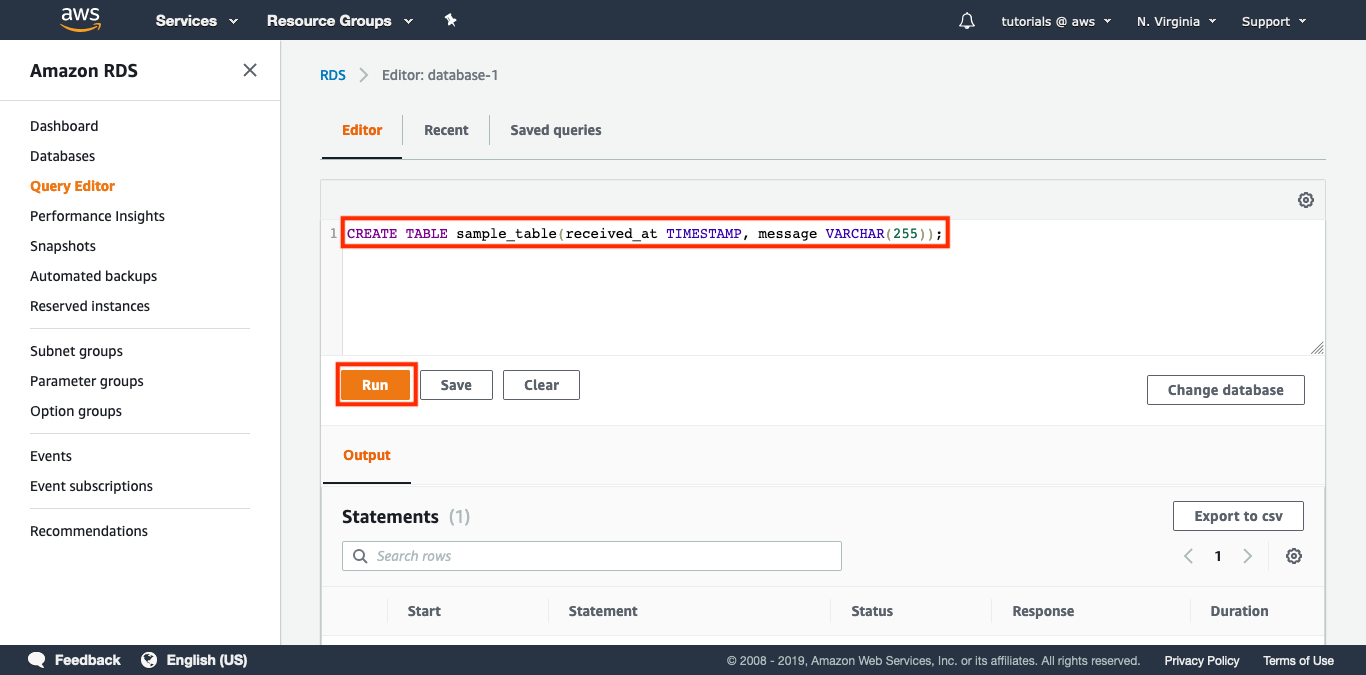This screenshot has width=1366, height=675.
Task: Close the Amazon RDS sidebar with the X
Action: (x=249, y=70)
